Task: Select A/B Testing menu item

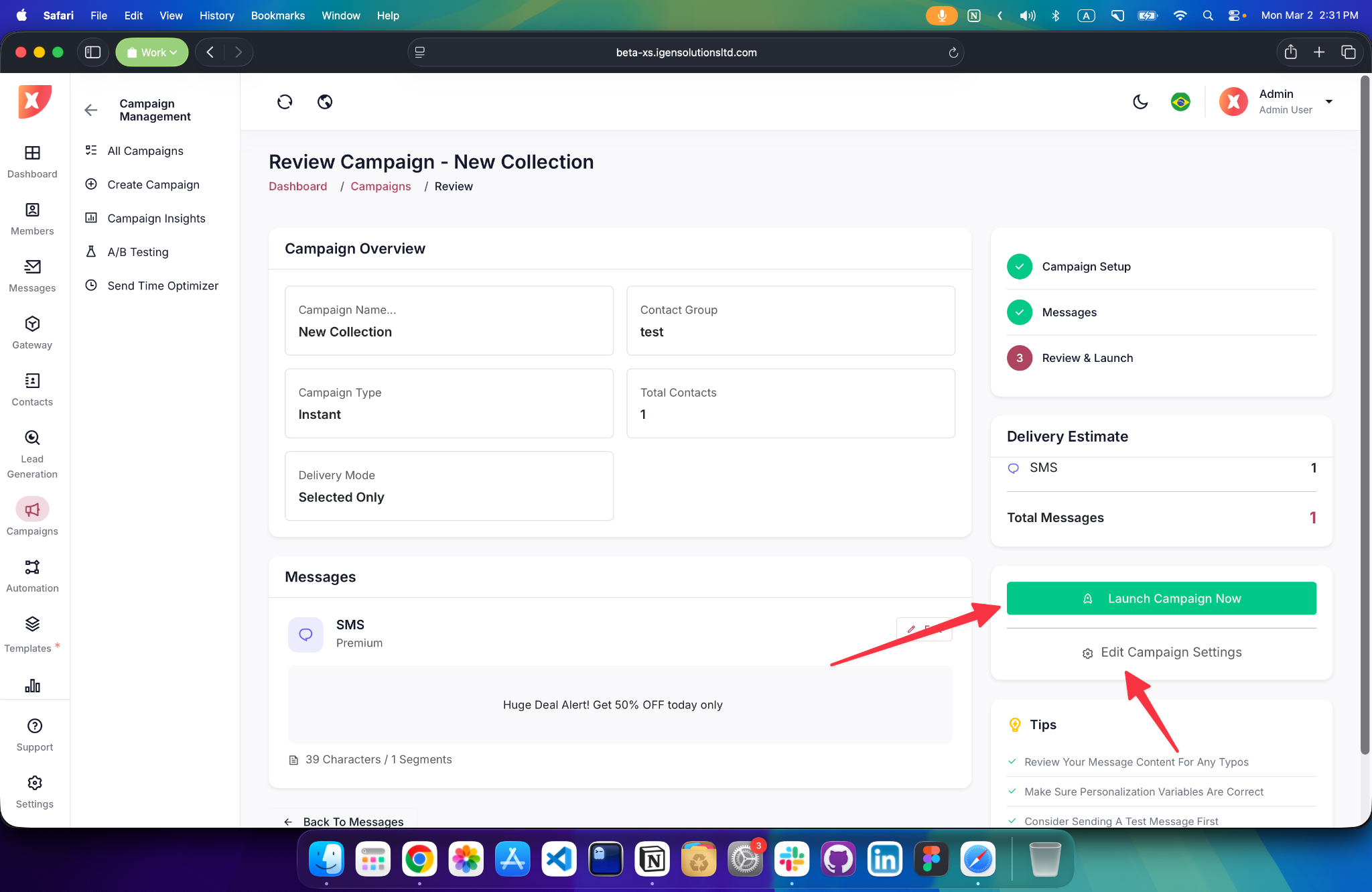Action: (138, 252)
